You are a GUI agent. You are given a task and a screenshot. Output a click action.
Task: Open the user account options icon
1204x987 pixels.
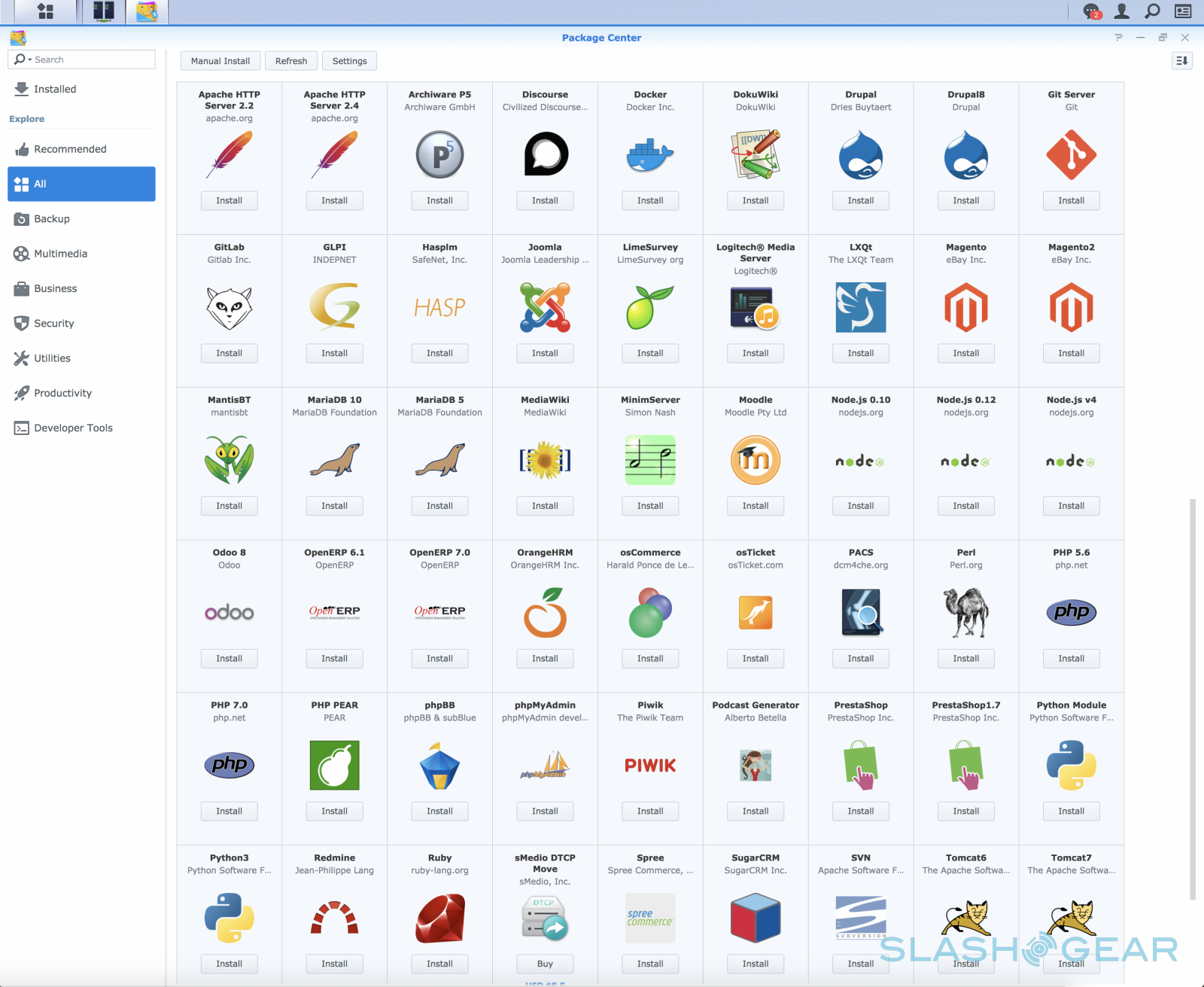click(x=1122, y=11)
